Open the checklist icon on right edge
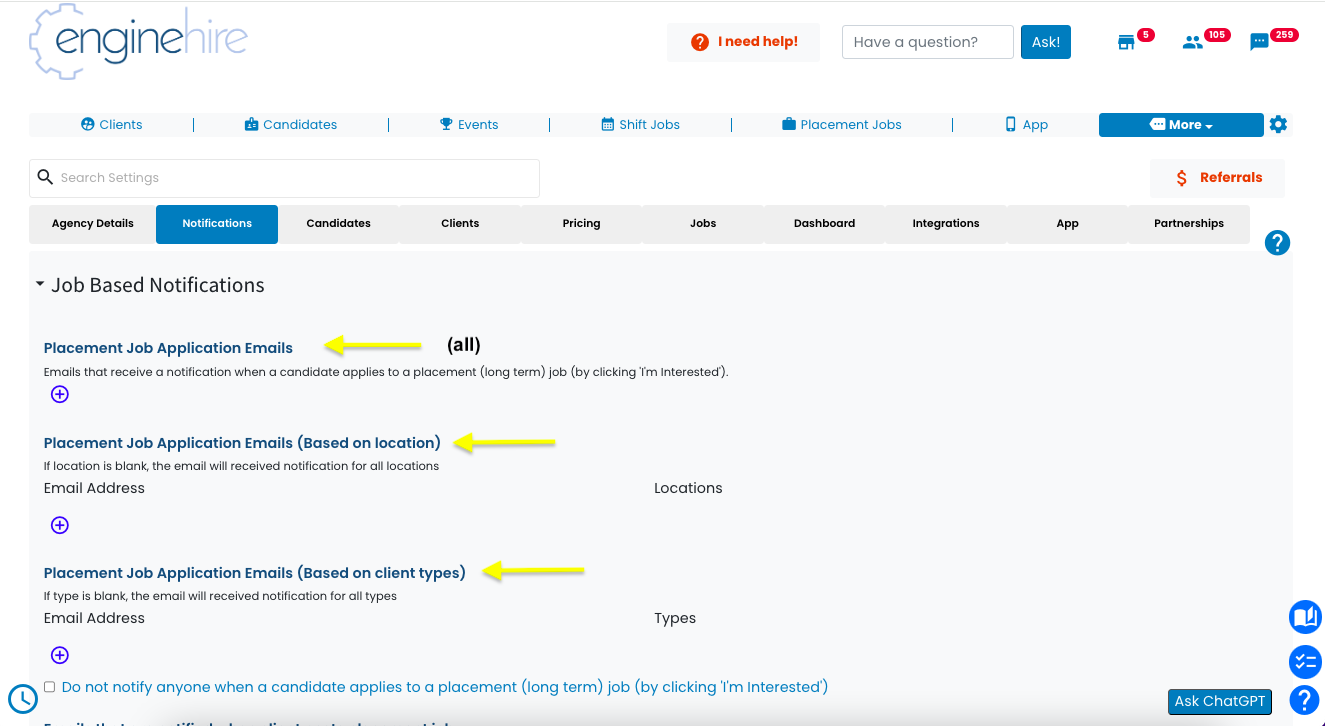1325x726 pixels. [1305, 661]
